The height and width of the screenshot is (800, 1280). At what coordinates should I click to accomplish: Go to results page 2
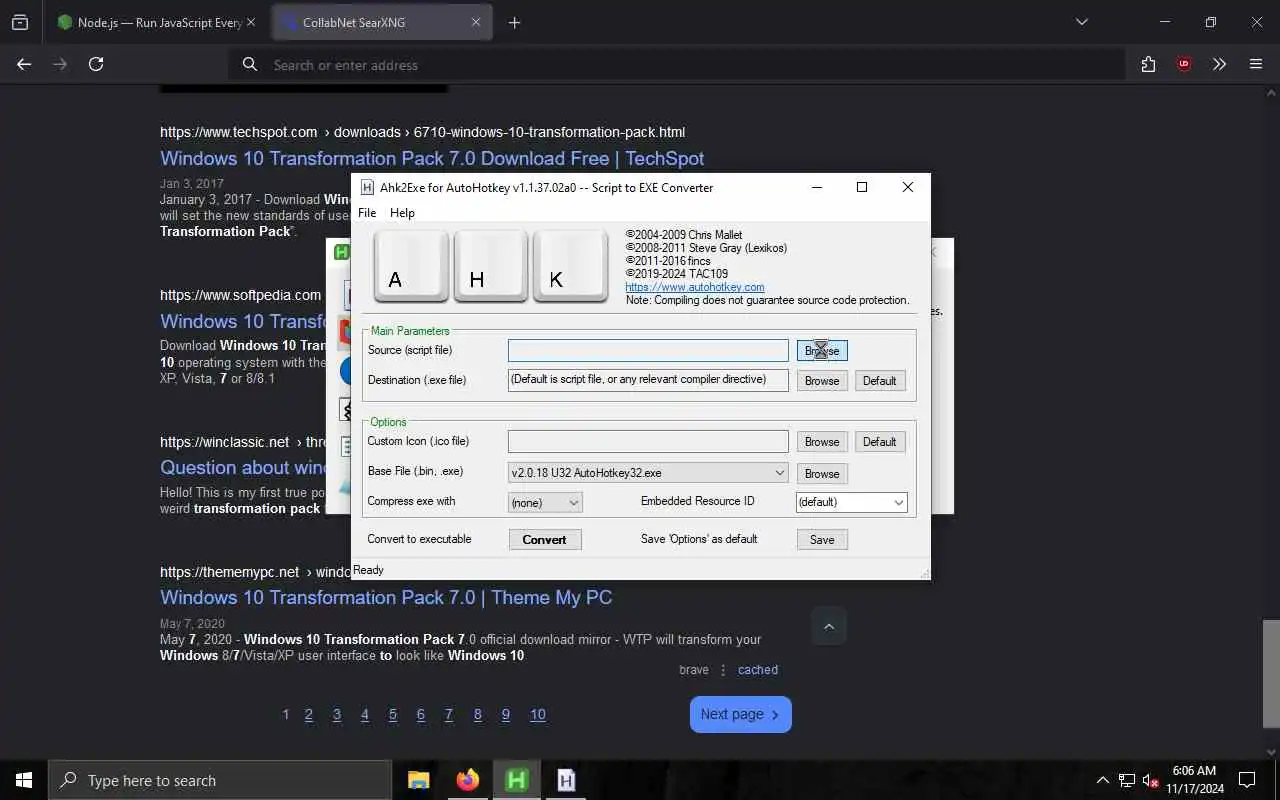pos(309,714)
